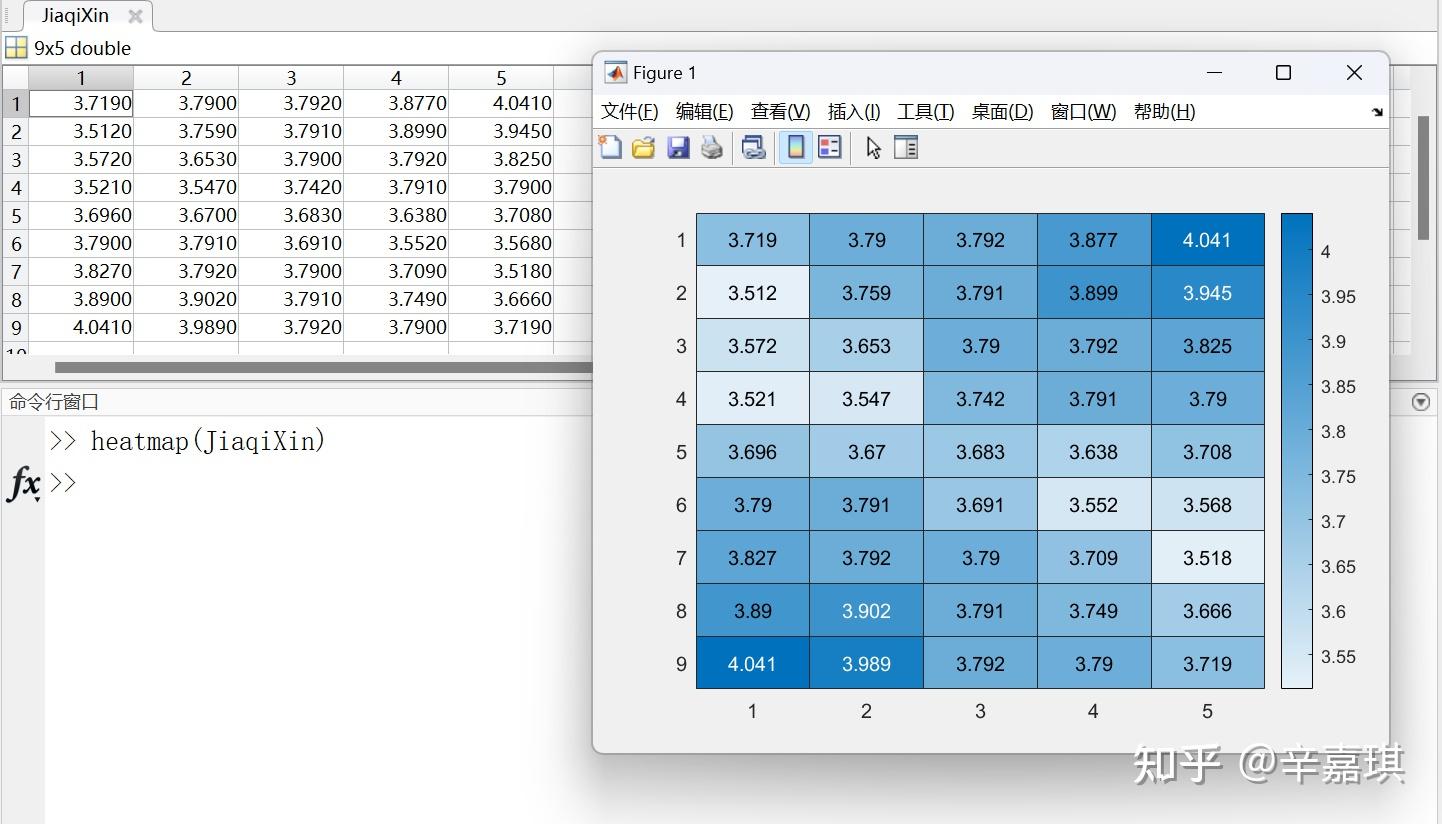Click the variables panel grid icon
The width and height of the screenshot is (1442, 824).
click(16, 47)
